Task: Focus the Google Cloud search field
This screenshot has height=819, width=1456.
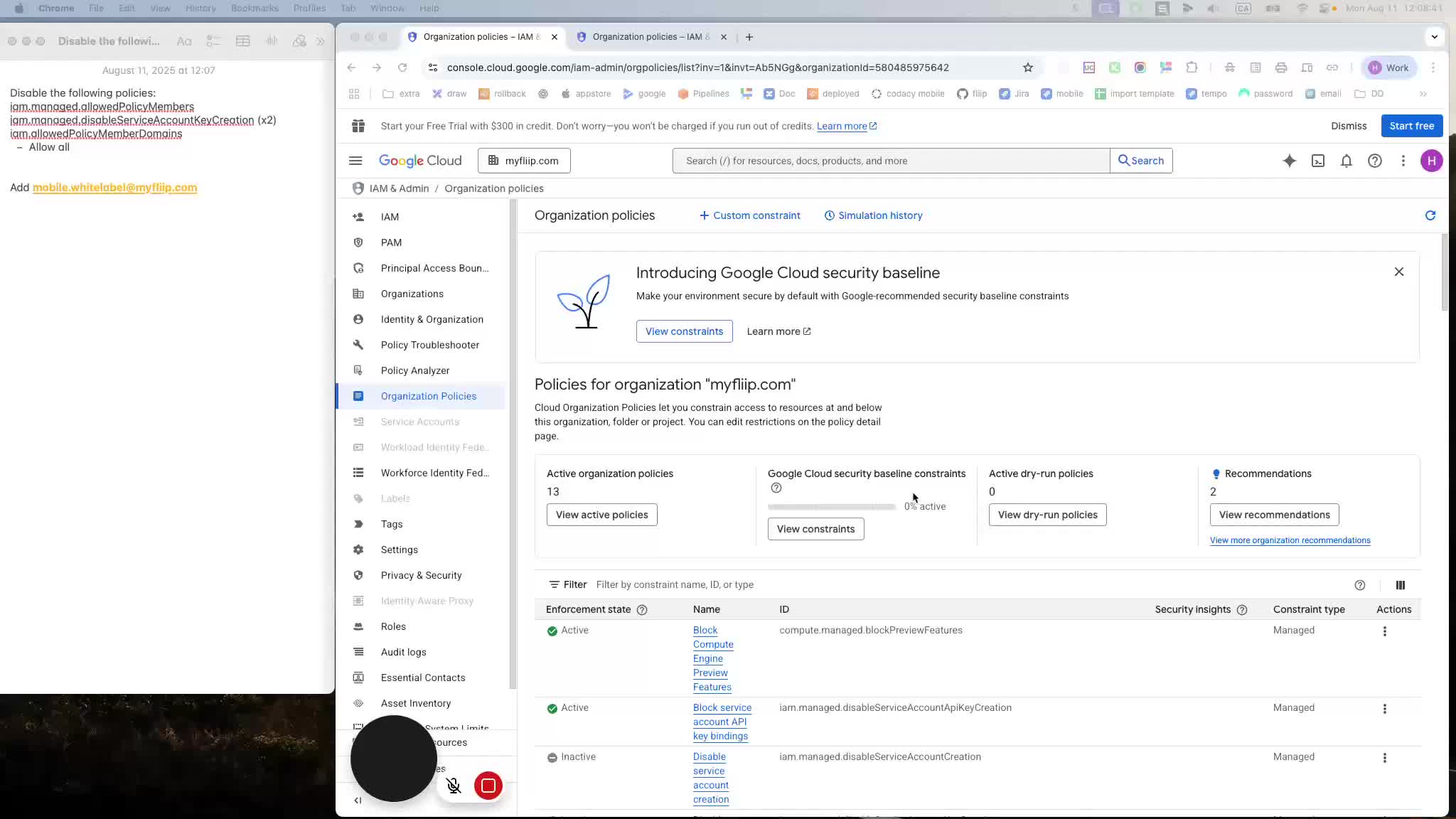Action: coord(891,161)
